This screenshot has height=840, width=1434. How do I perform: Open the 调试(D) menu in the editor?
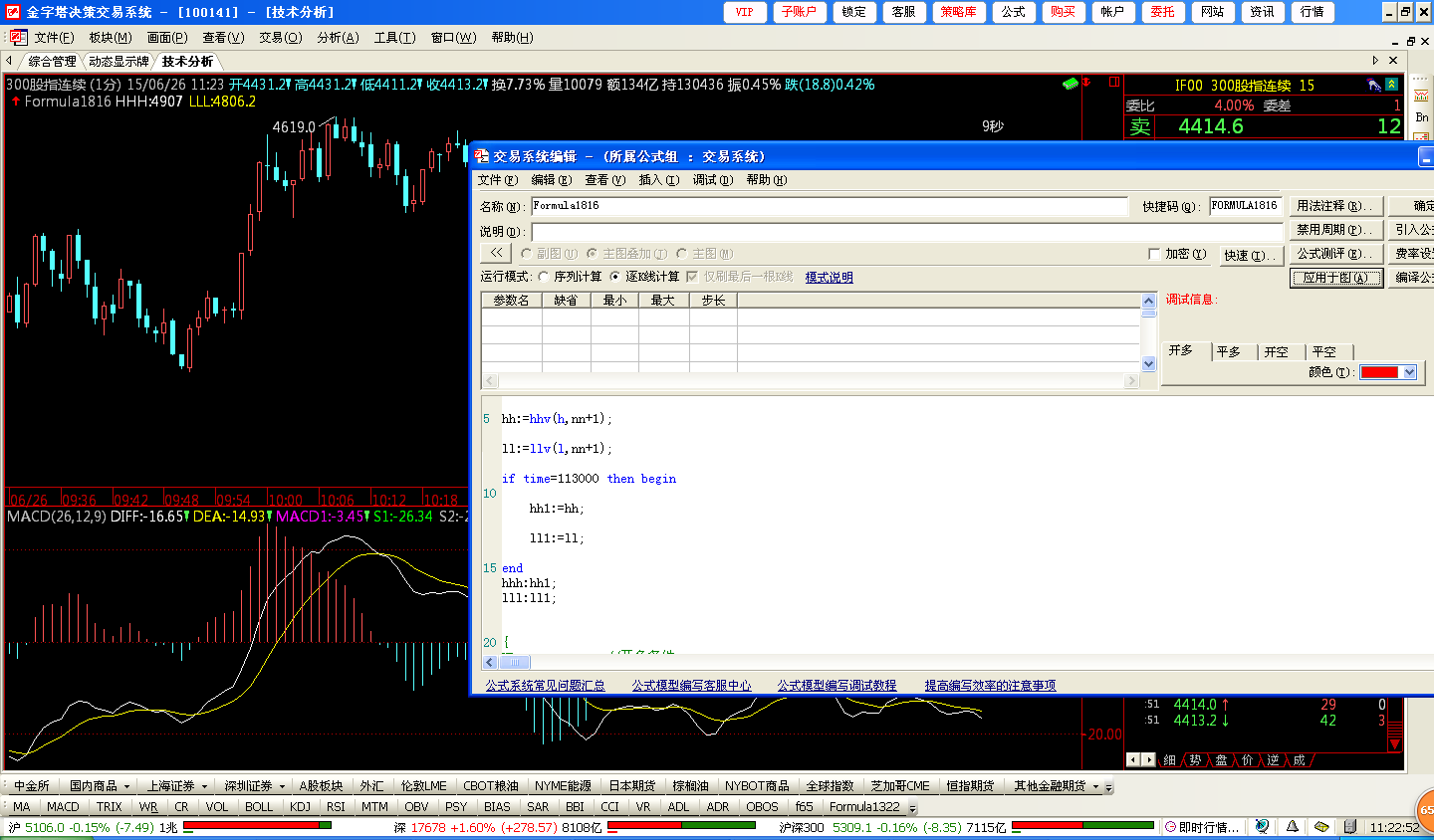pos(712,180)
